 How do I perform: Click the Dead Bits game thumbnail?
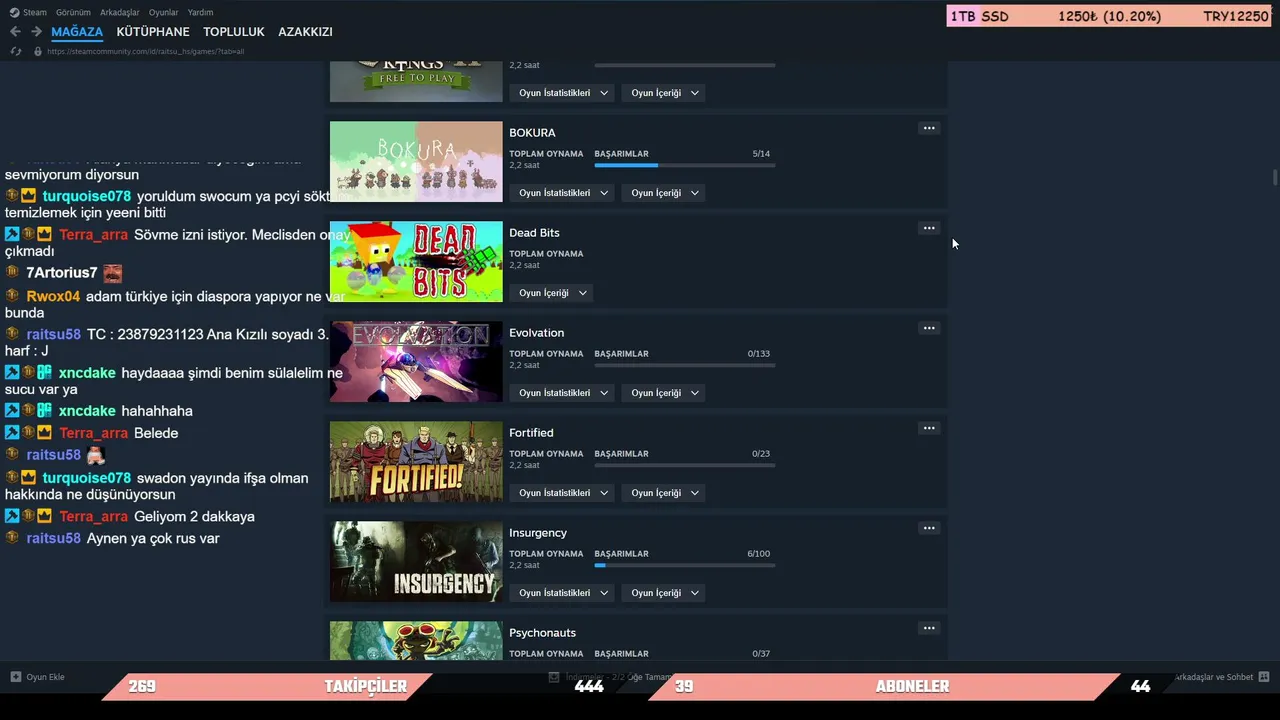[x=416, y=262]
